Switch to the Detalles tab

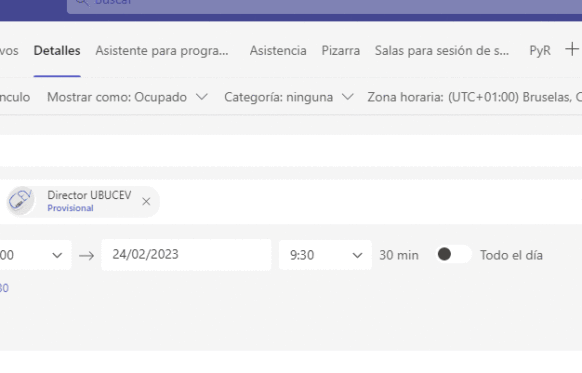click(57, 50)
